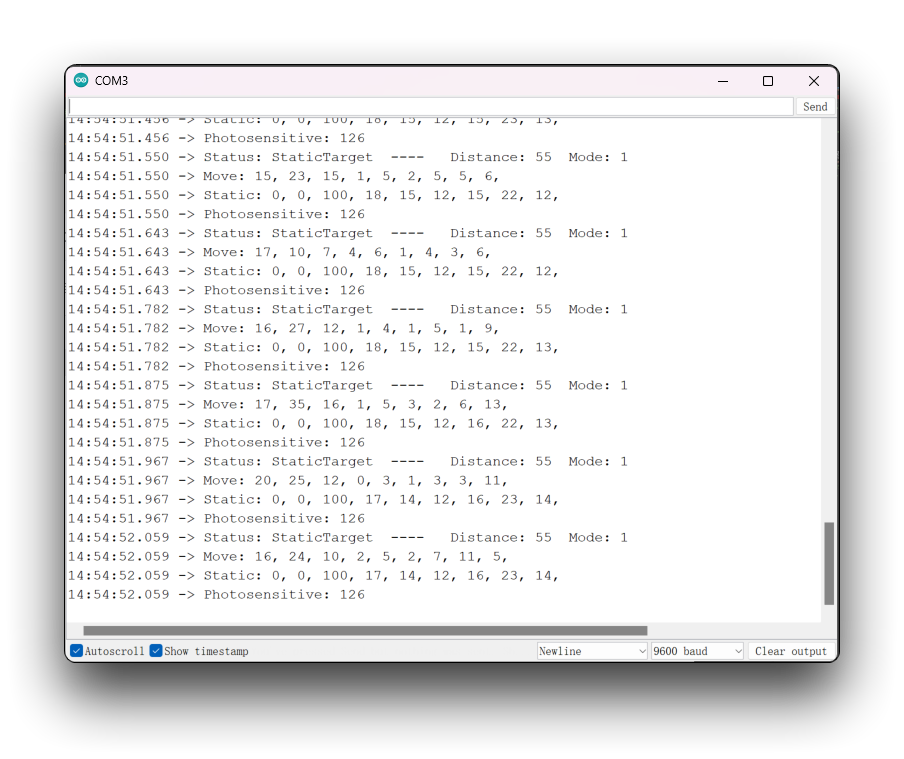
Task: Click the Photosensitive: 126 line at 14:54:52.059
Action: click(x=216, y=595)
